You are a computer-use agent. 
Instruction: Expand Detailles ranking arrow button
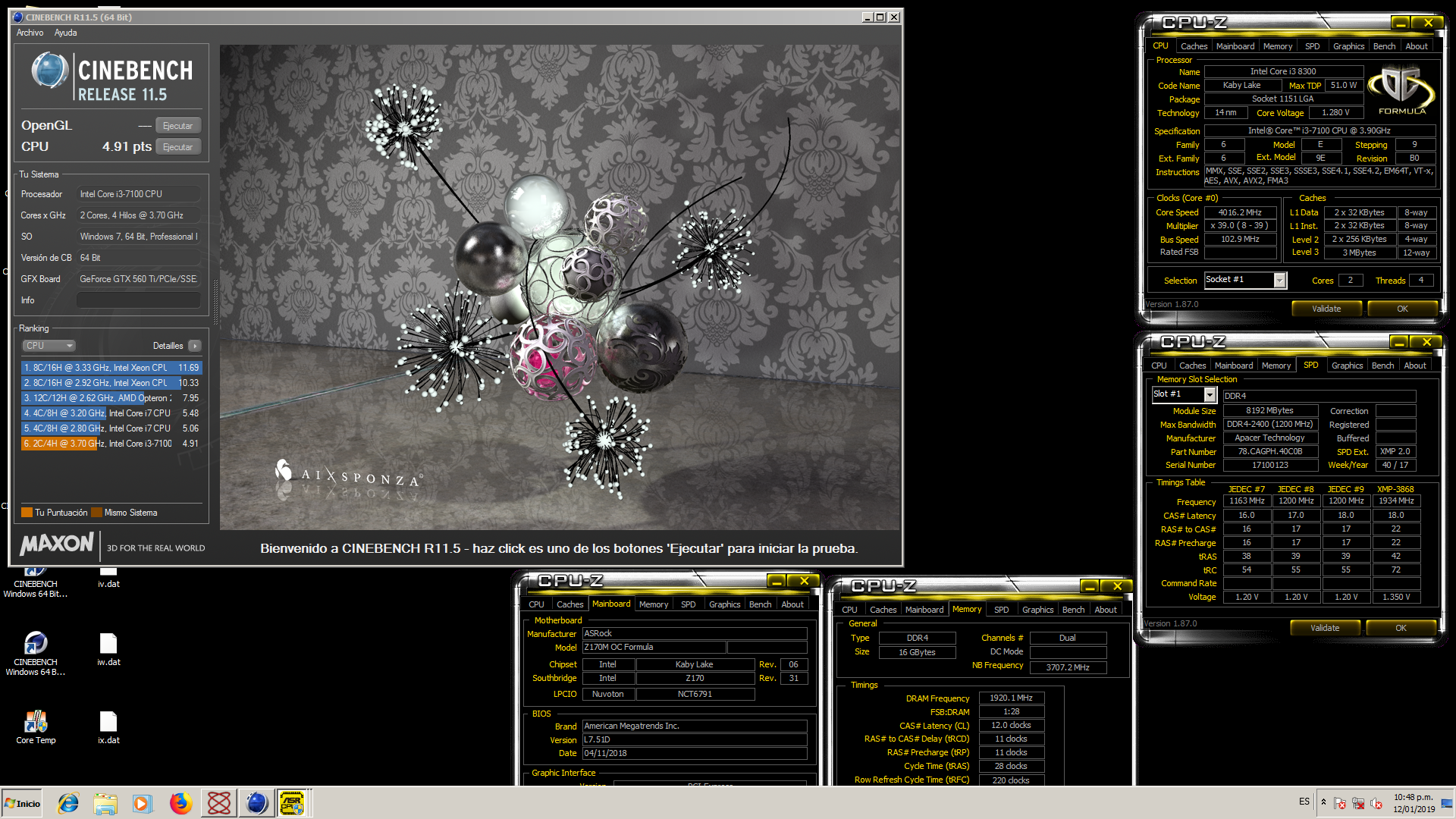point(195,346)
